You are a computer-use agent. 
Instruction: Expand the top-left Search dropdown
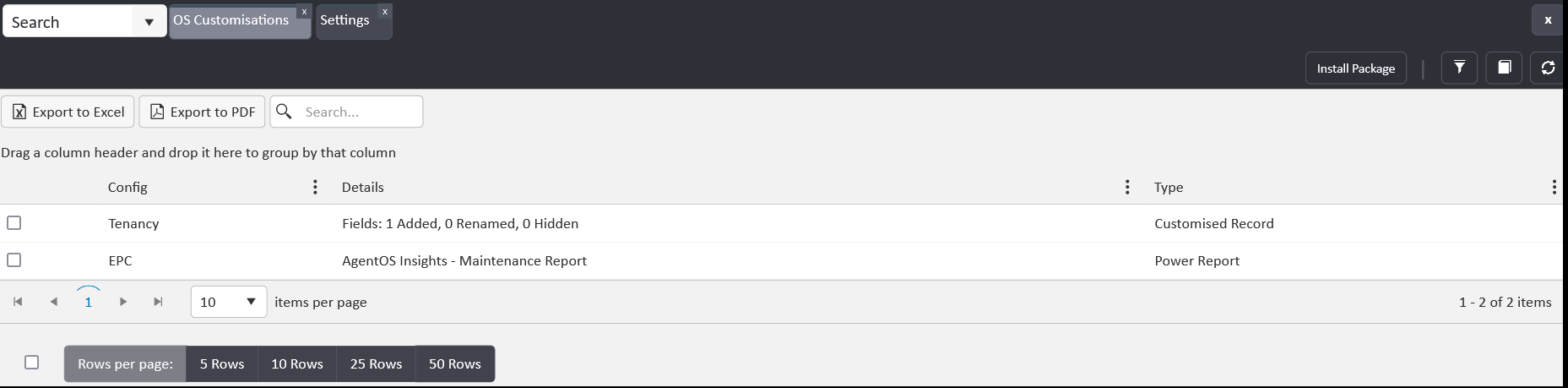coord(149,22)
